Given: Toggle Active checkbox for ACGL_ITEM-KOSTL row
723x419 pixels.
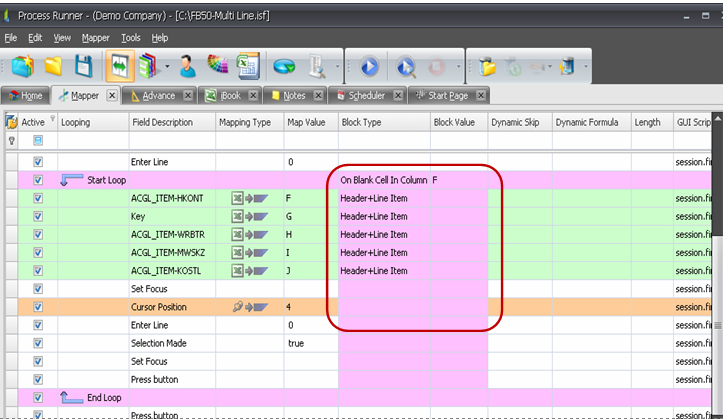Looking at the screenshot, I should click(39, 271).
